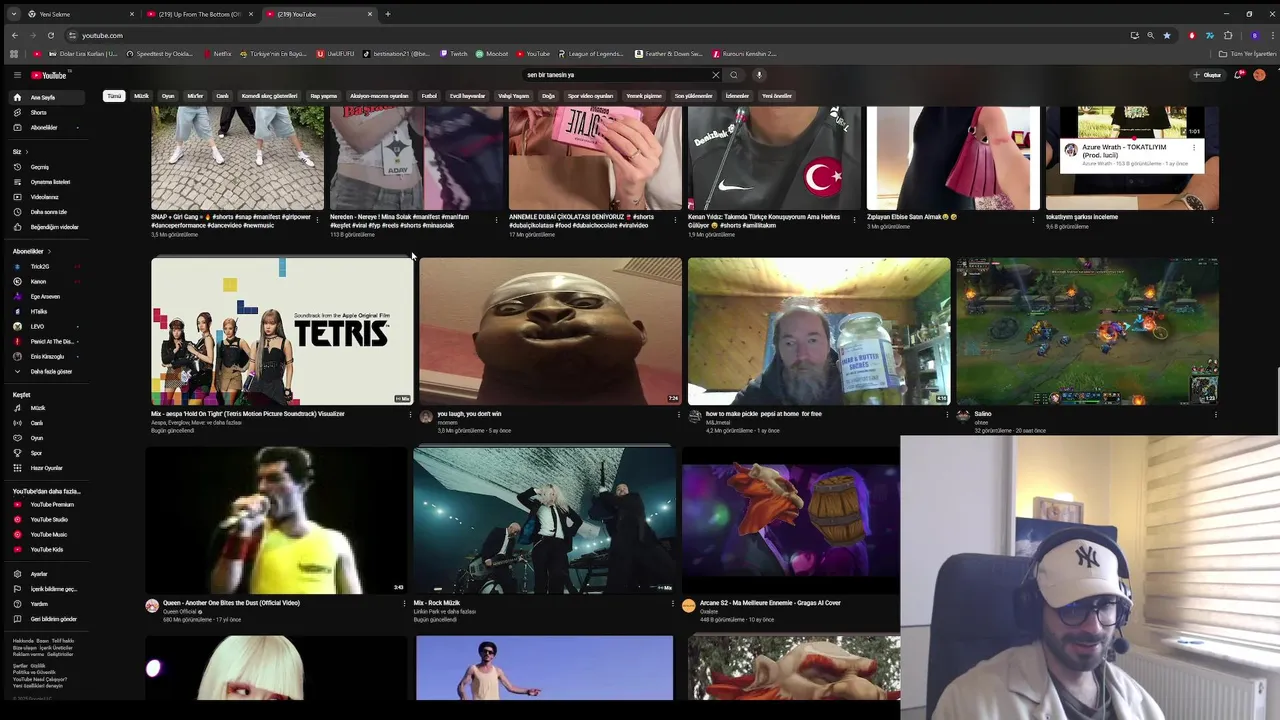The width and height of the screenshot is (1280, 720).
Task: Open options menu for the TETRIS mix
Action: (x=410, y=414)
